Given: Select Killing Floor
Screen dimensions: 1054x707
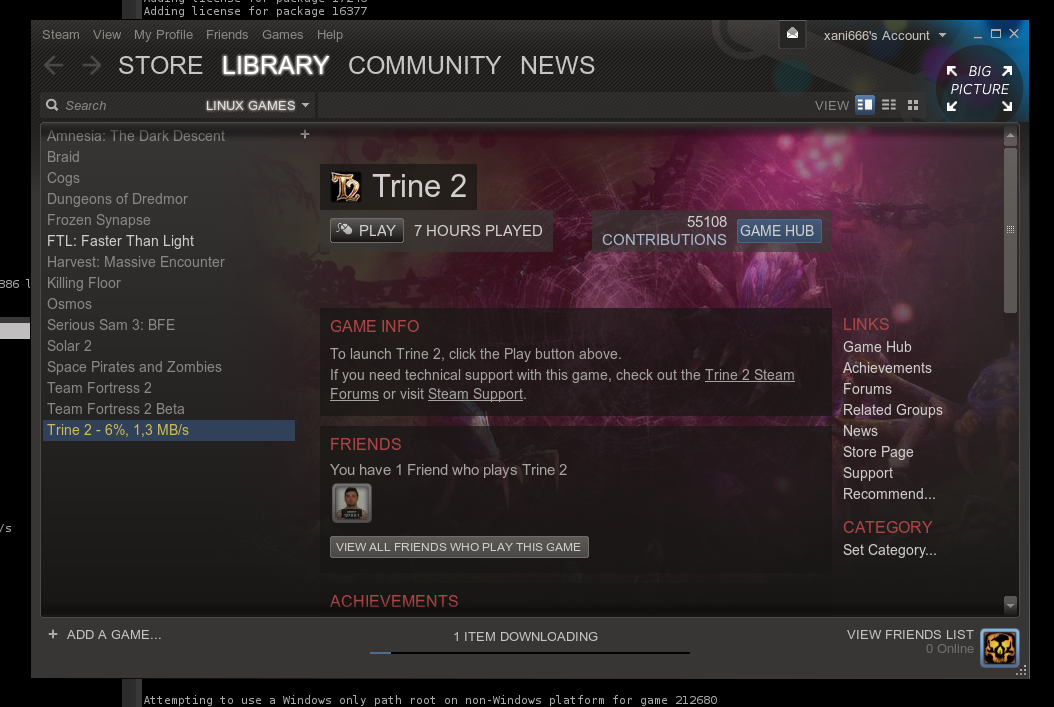Looking at the screenshot, I should coord(168,283).
